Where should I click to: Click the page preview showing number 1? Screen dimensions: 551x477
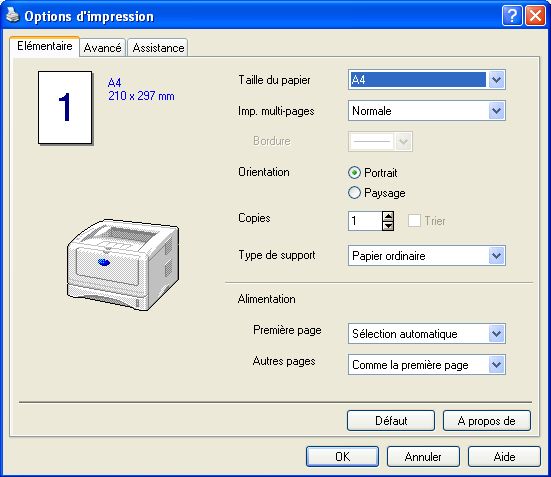65,108
